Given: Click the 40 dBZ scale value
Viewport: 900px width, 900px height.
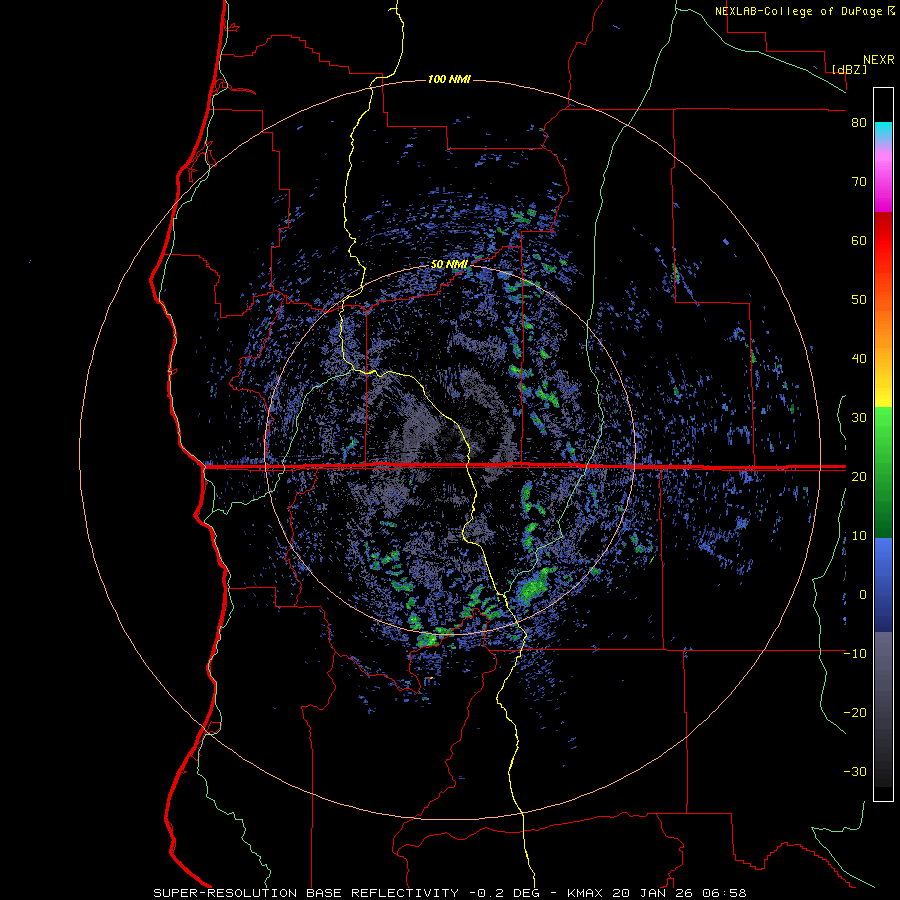Looking at the screenshot, I should click(859, 359).
